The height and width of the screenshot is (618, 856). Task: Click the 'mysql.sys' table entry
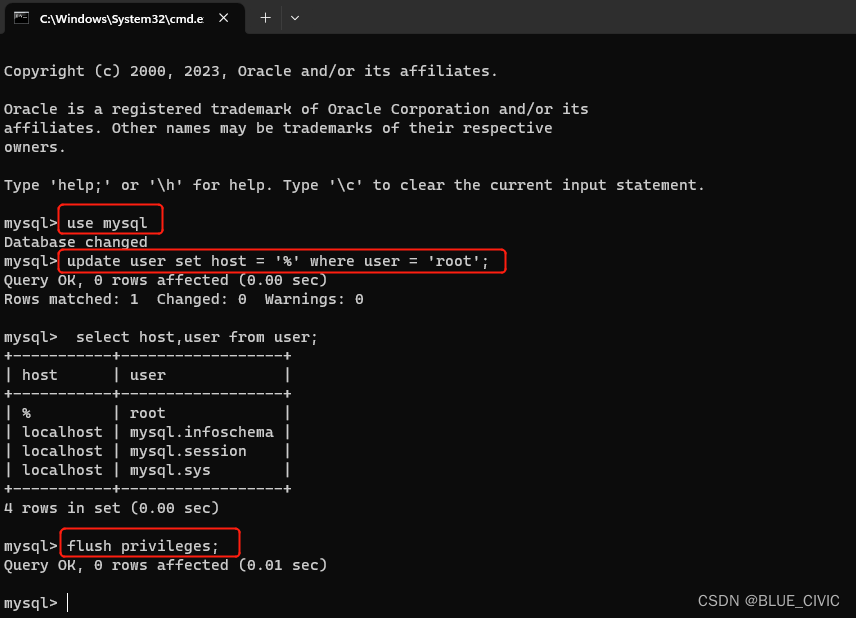click(170, 471)
